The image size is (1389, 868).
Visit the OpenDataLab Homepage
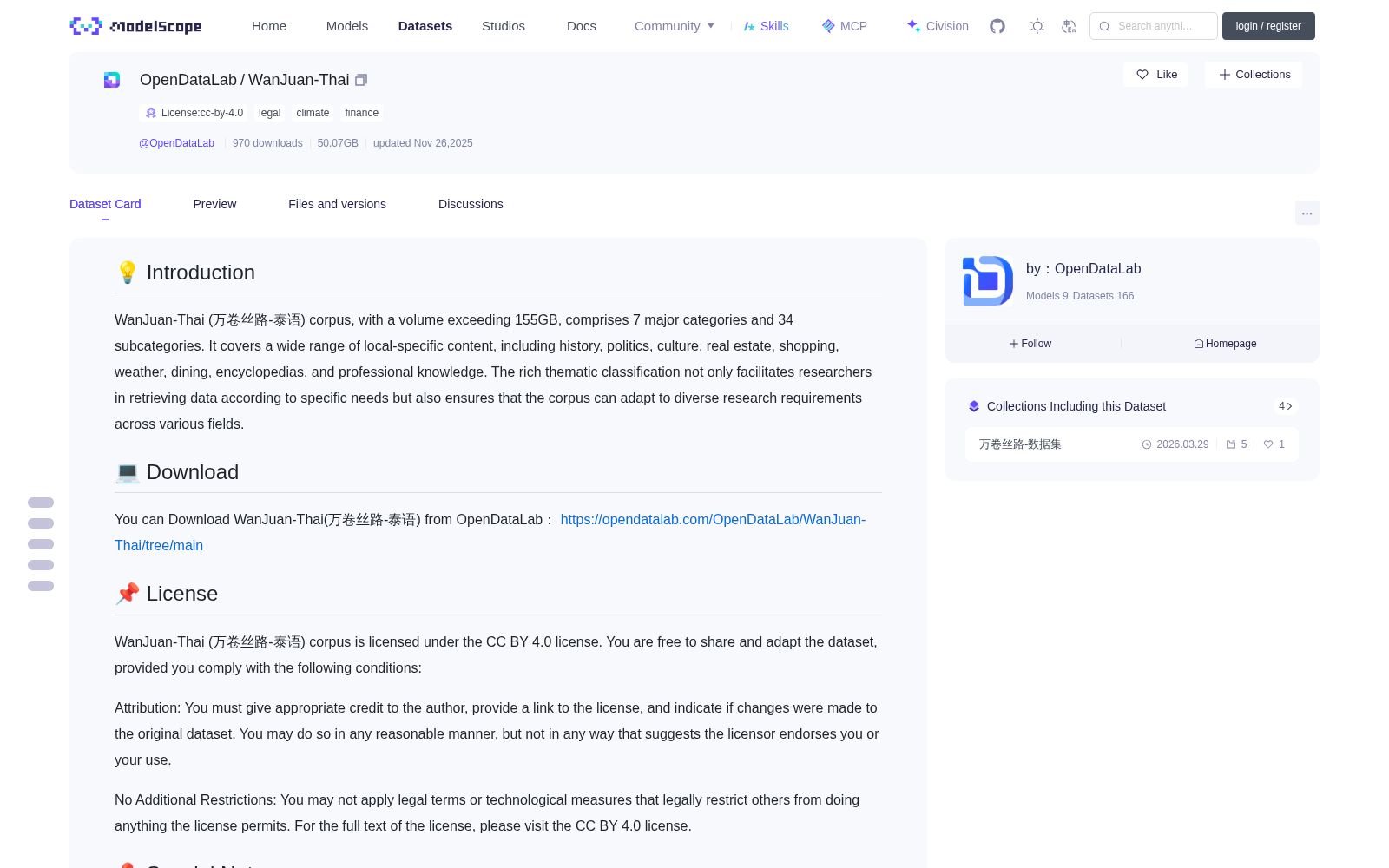coord(1225,344)
